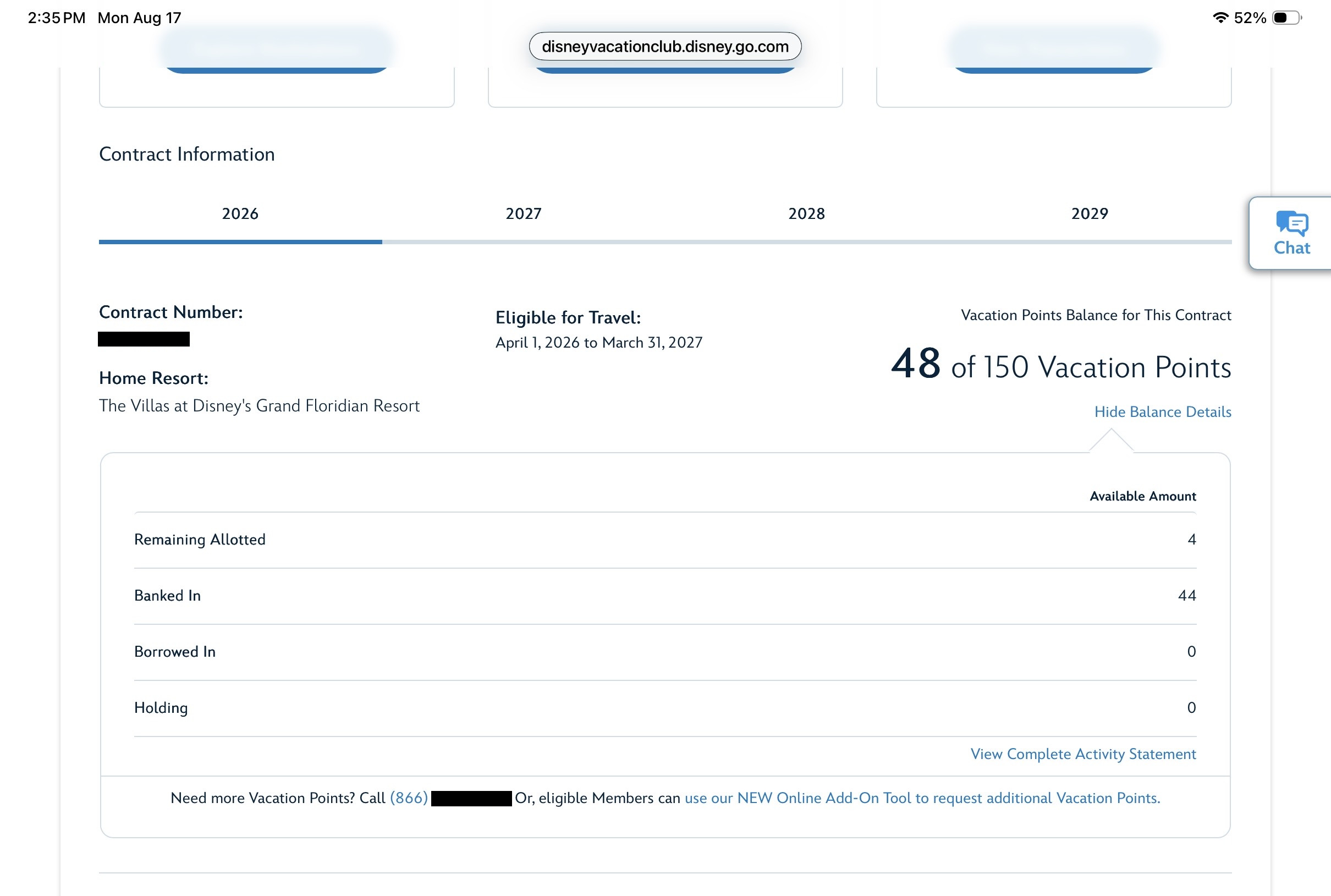Tap the battery status icon
1331x896 pixels.
pyautogui.click(x=1287, y=18)
